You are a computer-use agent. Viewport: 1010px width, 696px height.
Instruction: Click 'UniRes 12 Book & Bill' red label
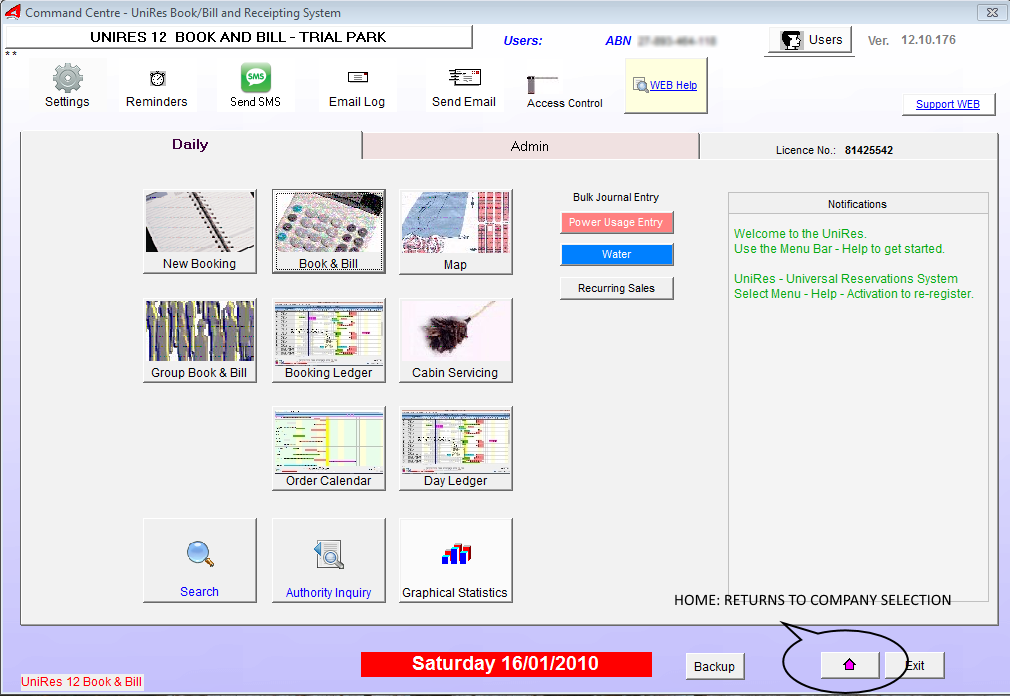(x=82, y=682)
